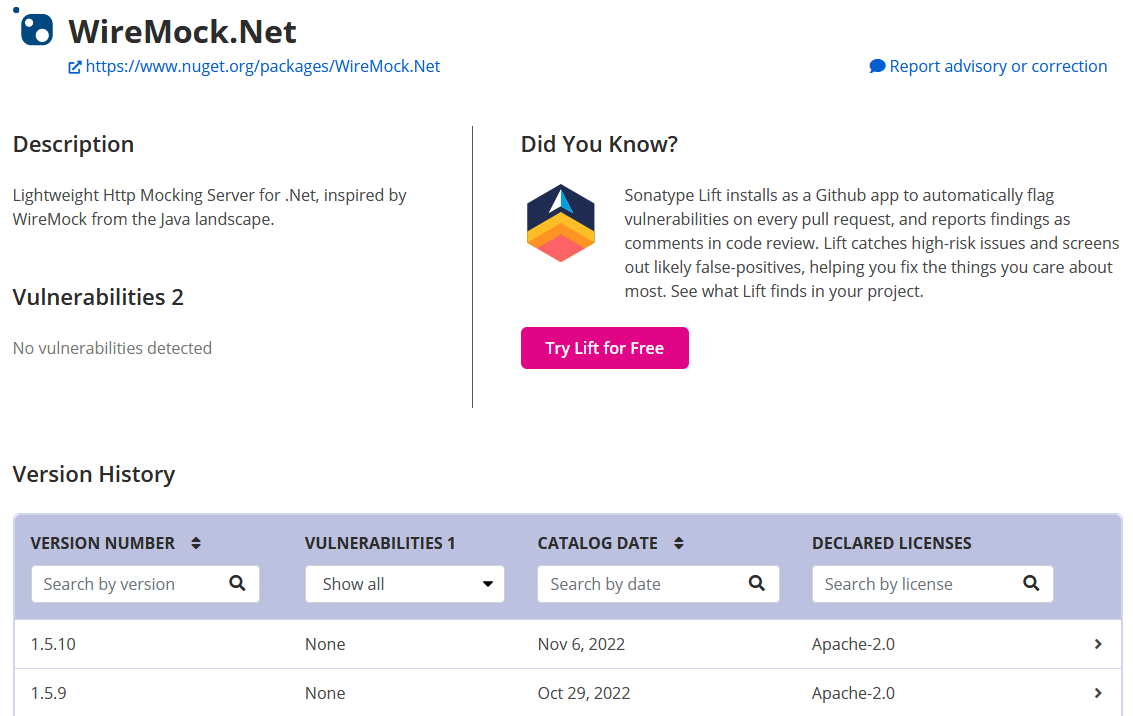Expand version 1.5.9 row chevron
Image resolution: width=1133 pixels, height=716 pixels.
1098,693
